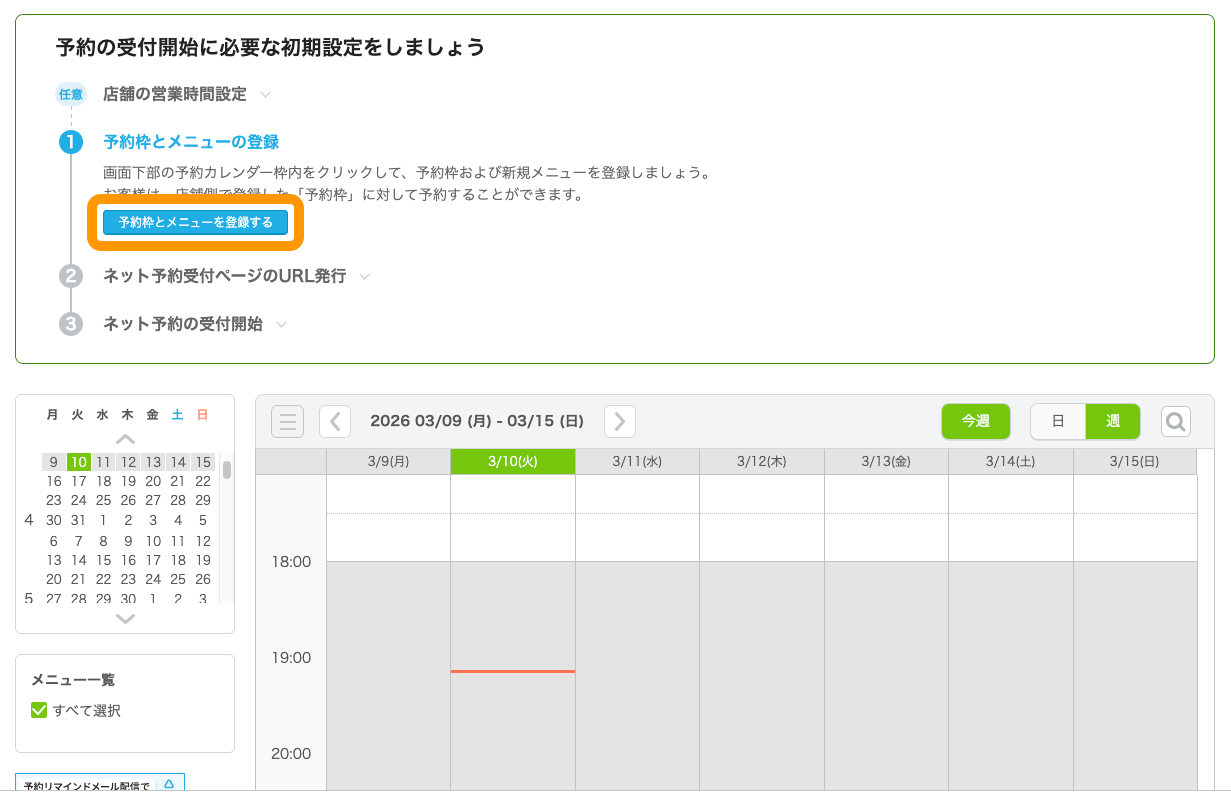Go to previous week with the left arrow
This screenshot has height=803, width=1231.
point(335,421)
